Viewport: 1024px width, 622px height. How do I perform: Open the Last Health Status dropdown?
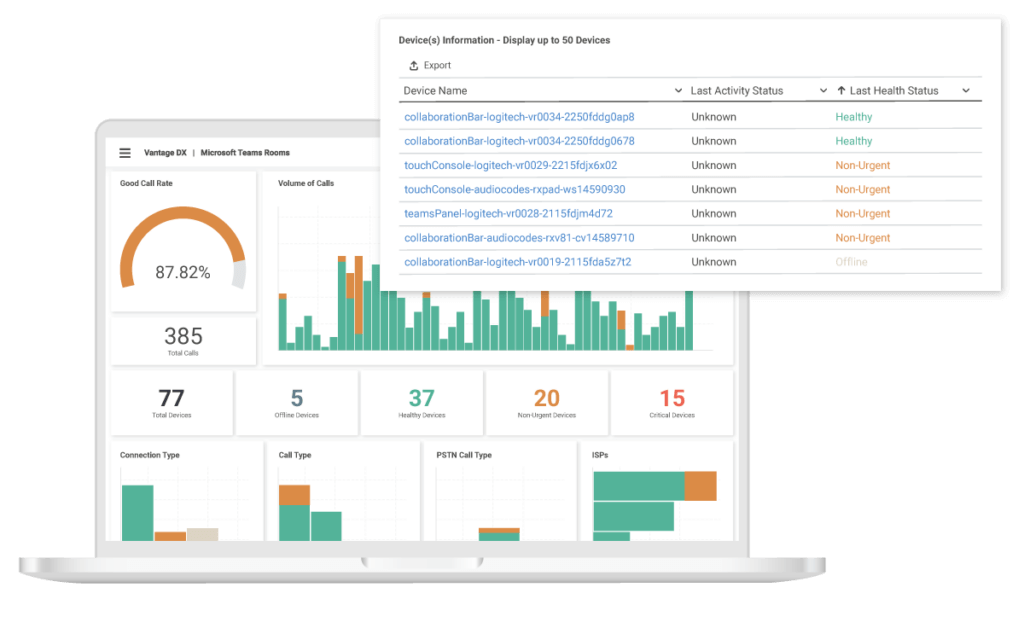966,90
